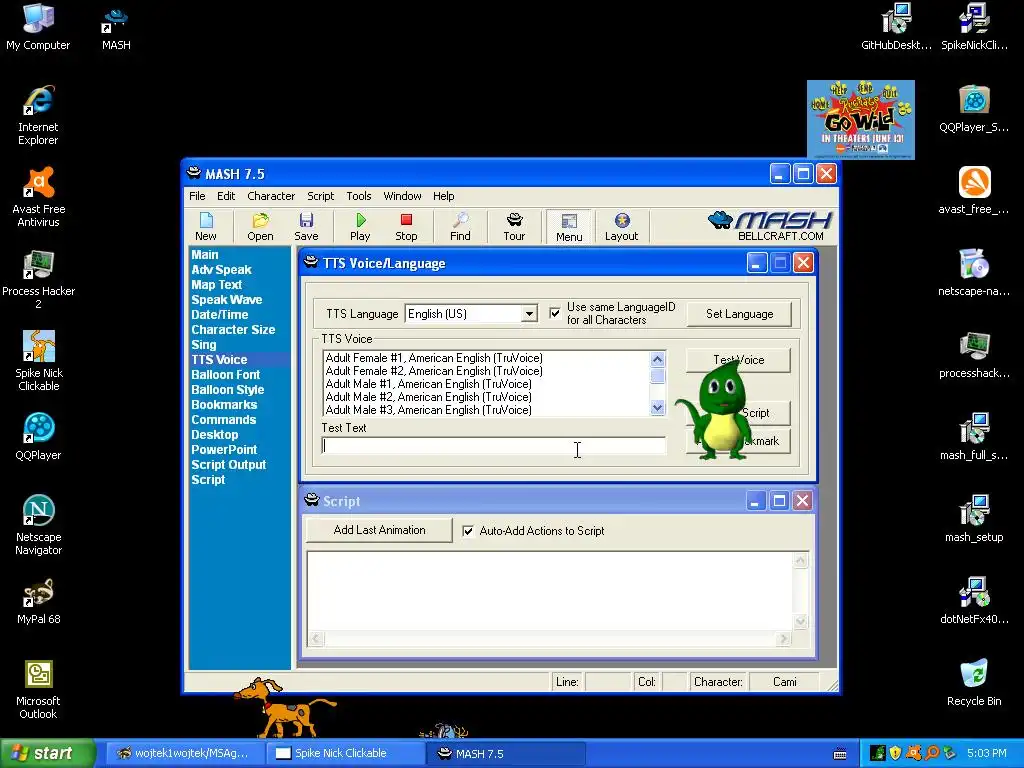This screenshot has height=768, width=1024.
Task: Open the Find magnifier tool
Action: pyautogui.click(x=460, y=227)
